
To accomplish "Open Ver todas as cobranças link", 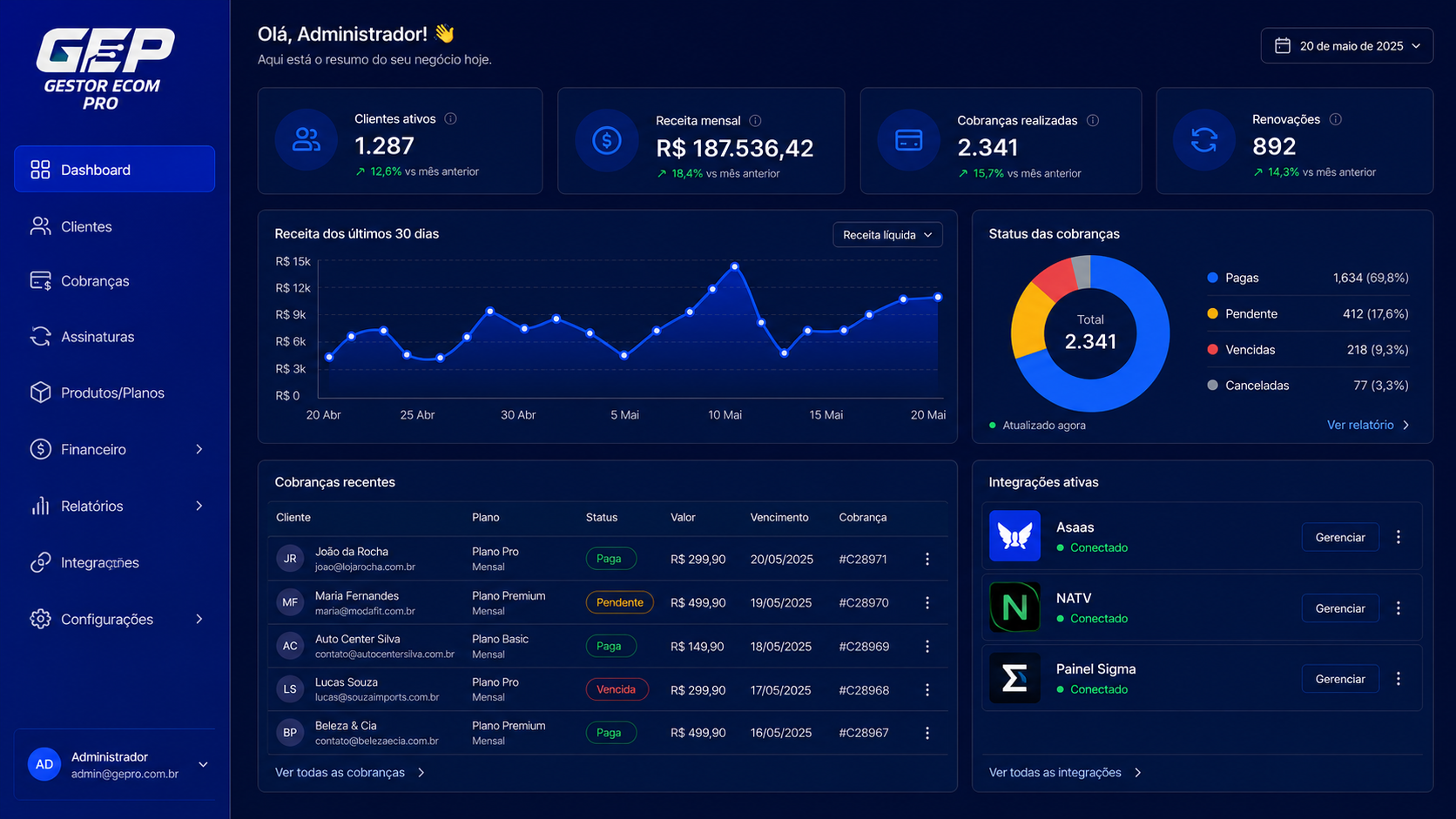I will [350, 772].
